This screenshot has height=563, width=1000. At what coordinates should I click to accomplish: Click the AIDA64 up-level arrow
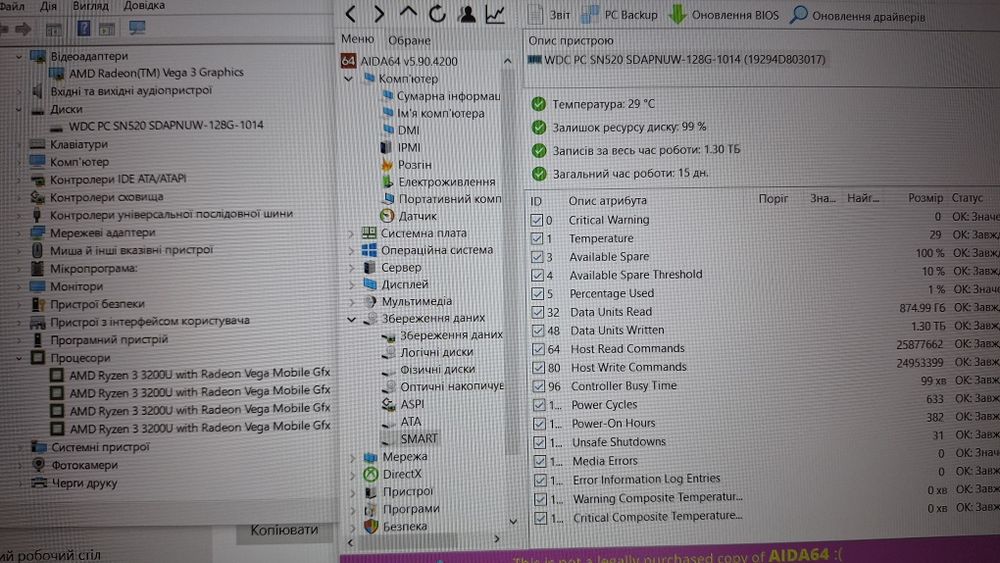(x=408, y=12)
